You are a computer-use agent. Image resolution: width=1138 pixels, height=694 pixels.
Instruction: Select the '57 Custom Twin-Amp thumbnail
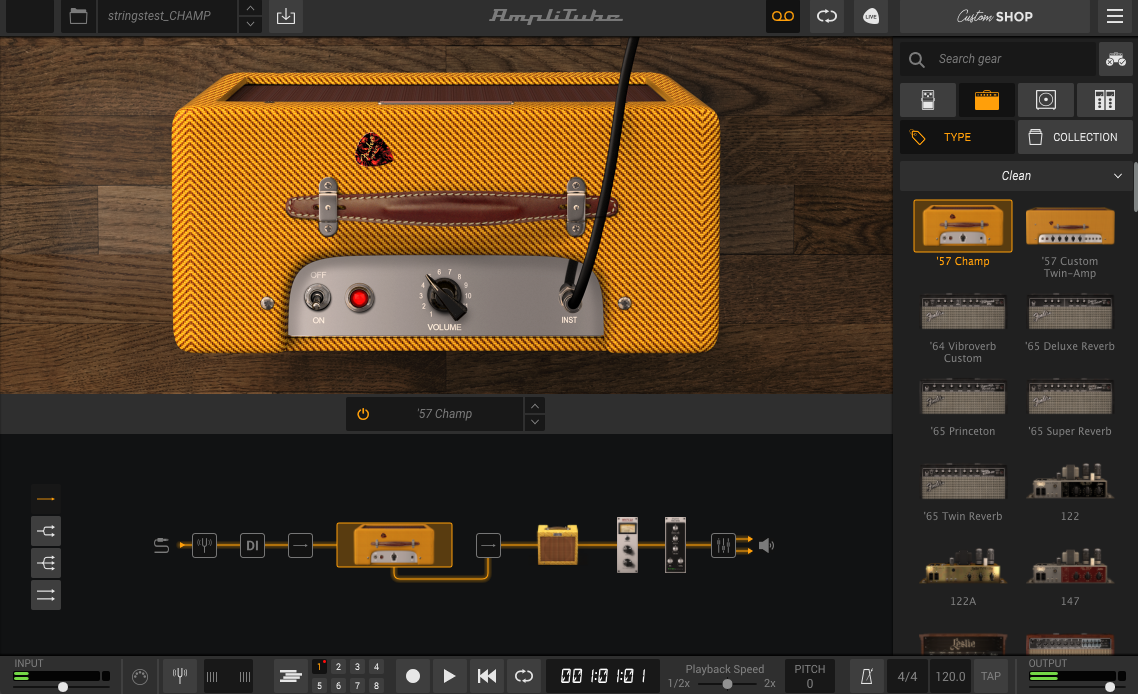tap(1070, 226)
